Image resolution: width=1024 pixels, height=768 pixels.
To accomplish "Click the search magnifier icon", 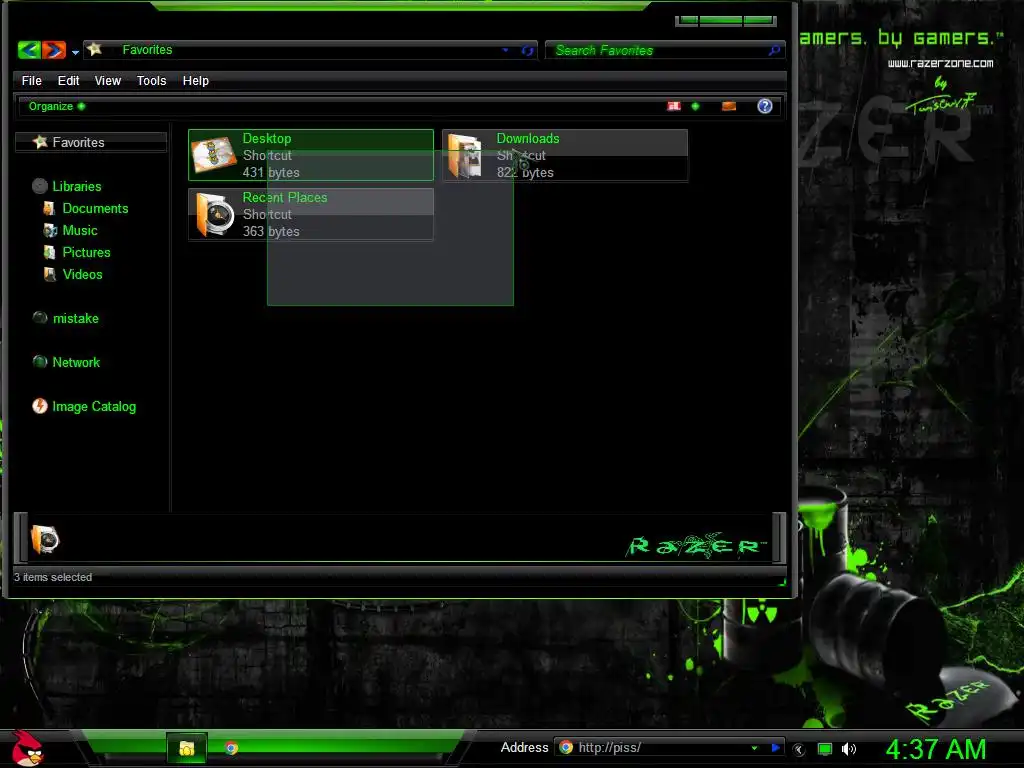I will 775,50.
